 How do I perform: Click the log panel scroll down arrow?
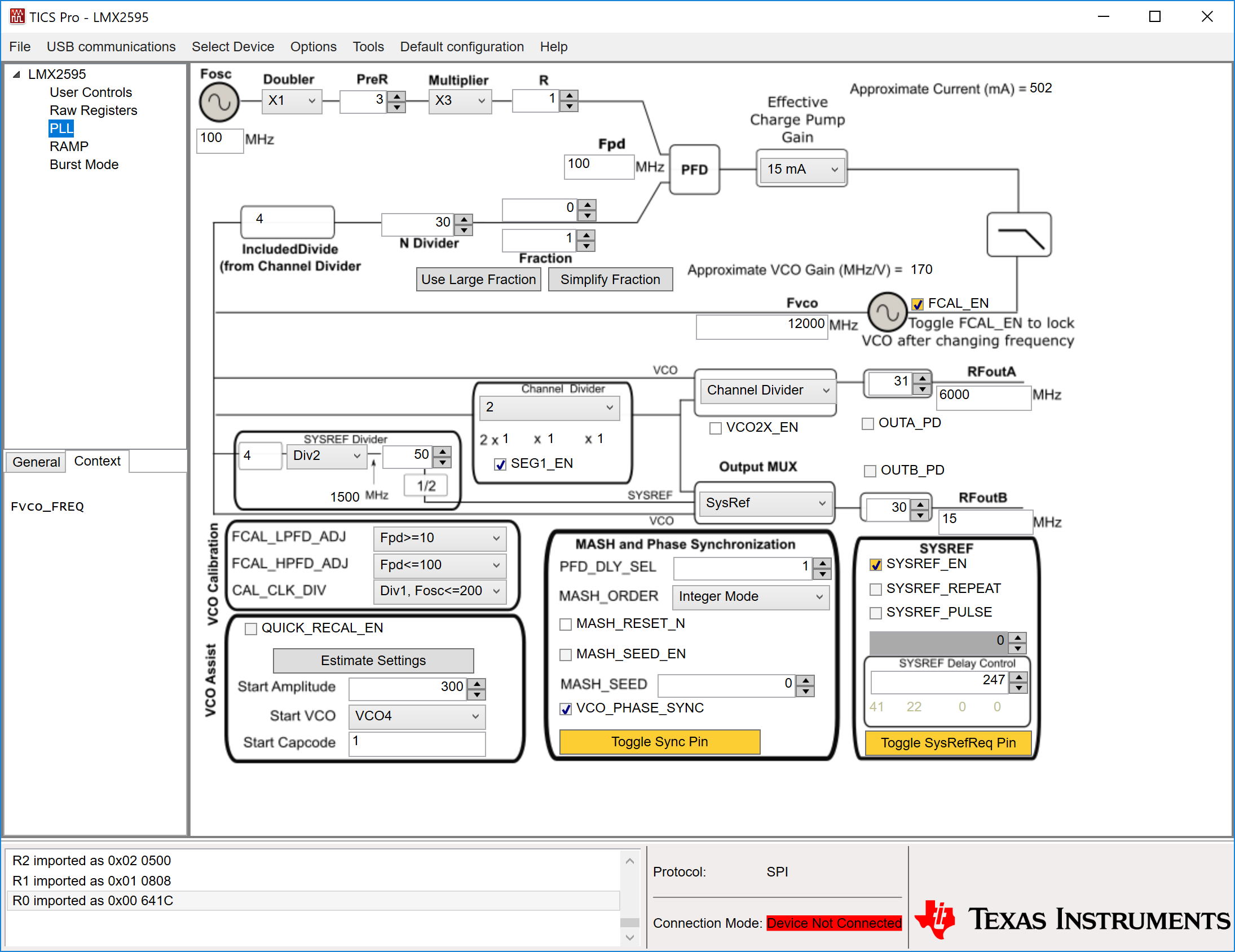click(630, 938)
